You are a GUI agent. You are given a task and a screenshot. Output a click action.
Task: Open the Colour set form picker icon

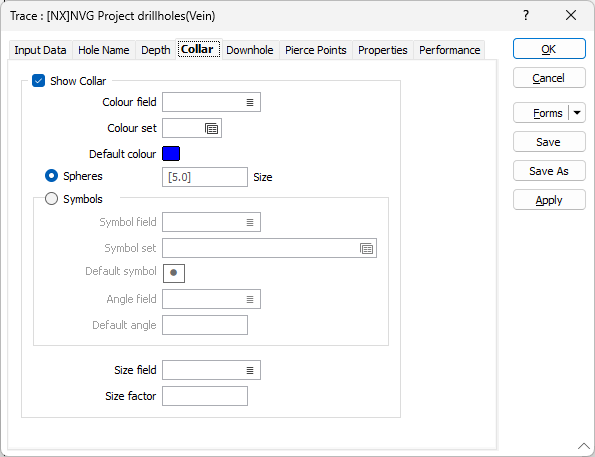pos(211,129)
